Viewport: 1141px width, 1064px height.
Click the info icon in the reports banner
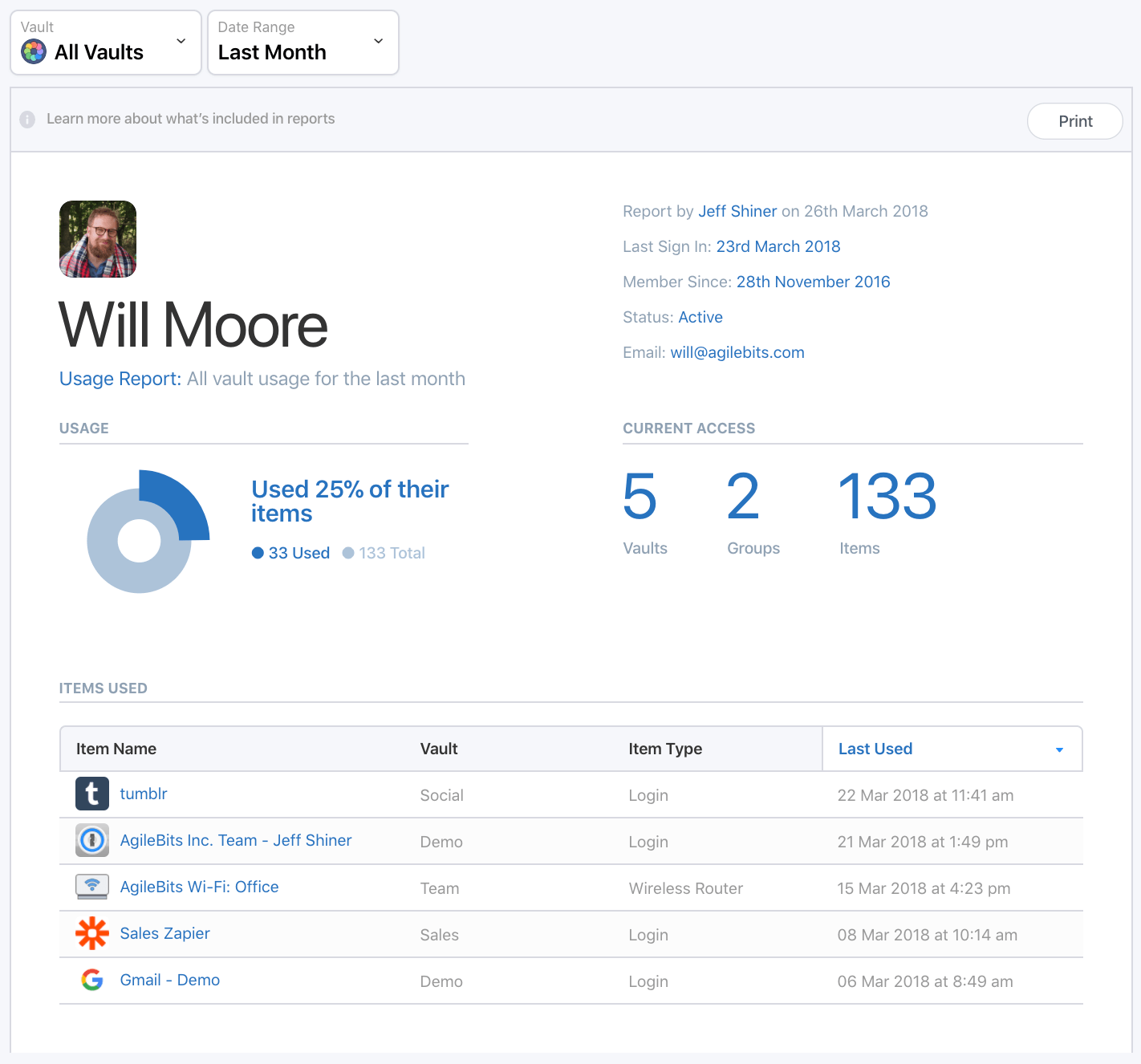(27, 120)
